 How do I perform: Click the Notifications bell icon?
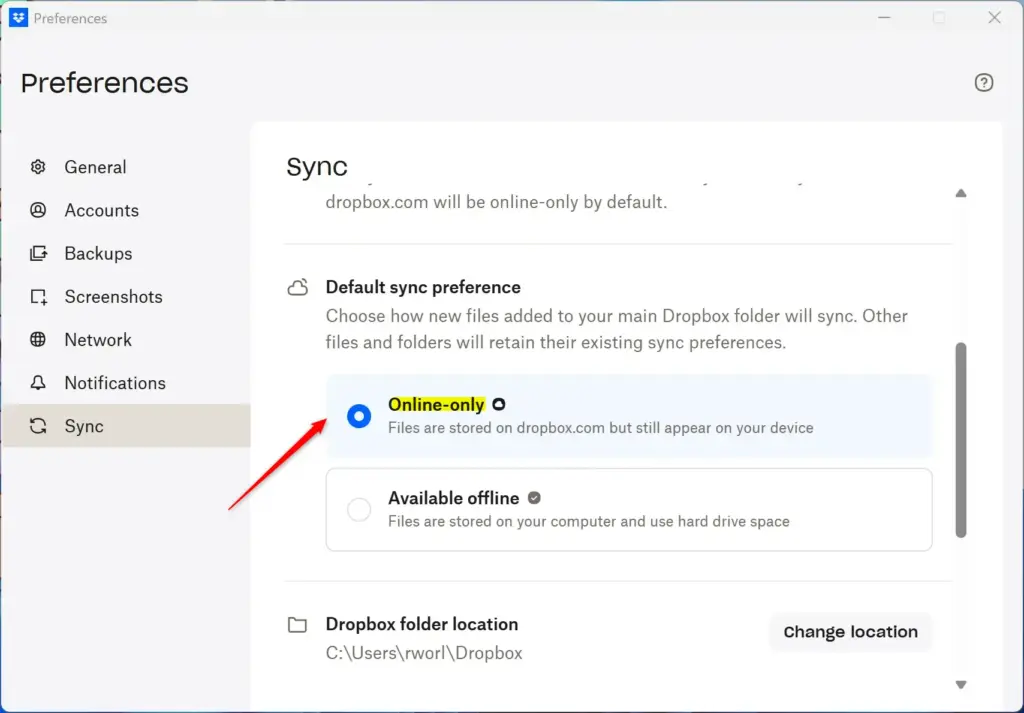(x=38, y=383)
